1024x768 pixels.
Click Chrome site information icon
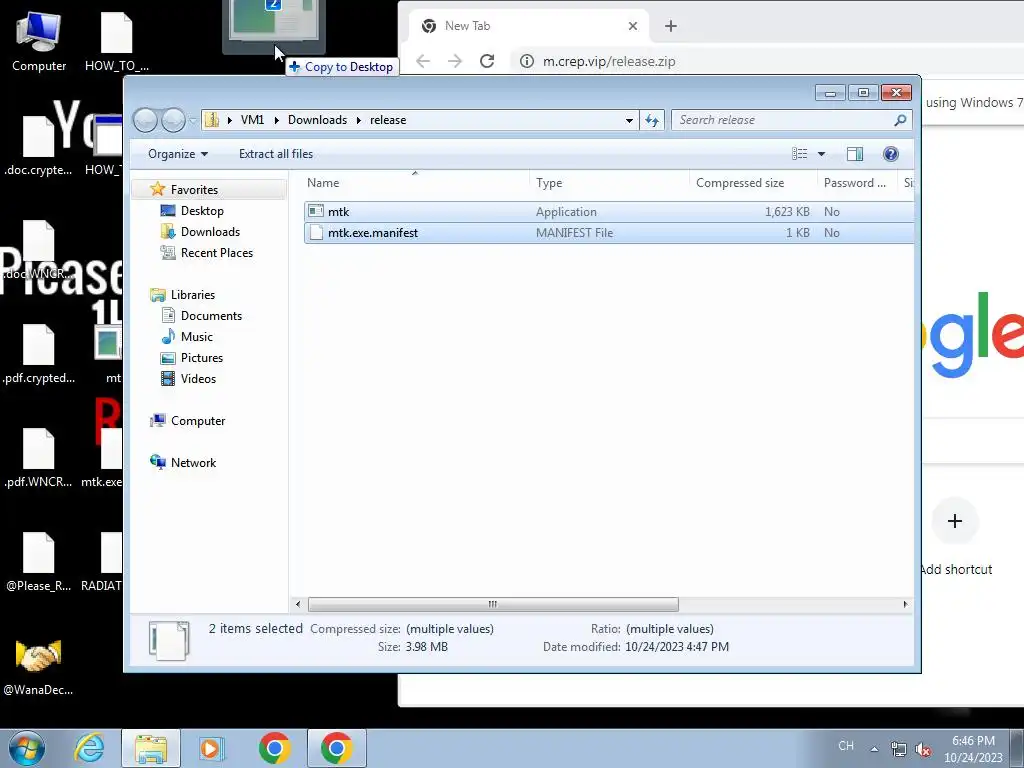click(526, 61)
